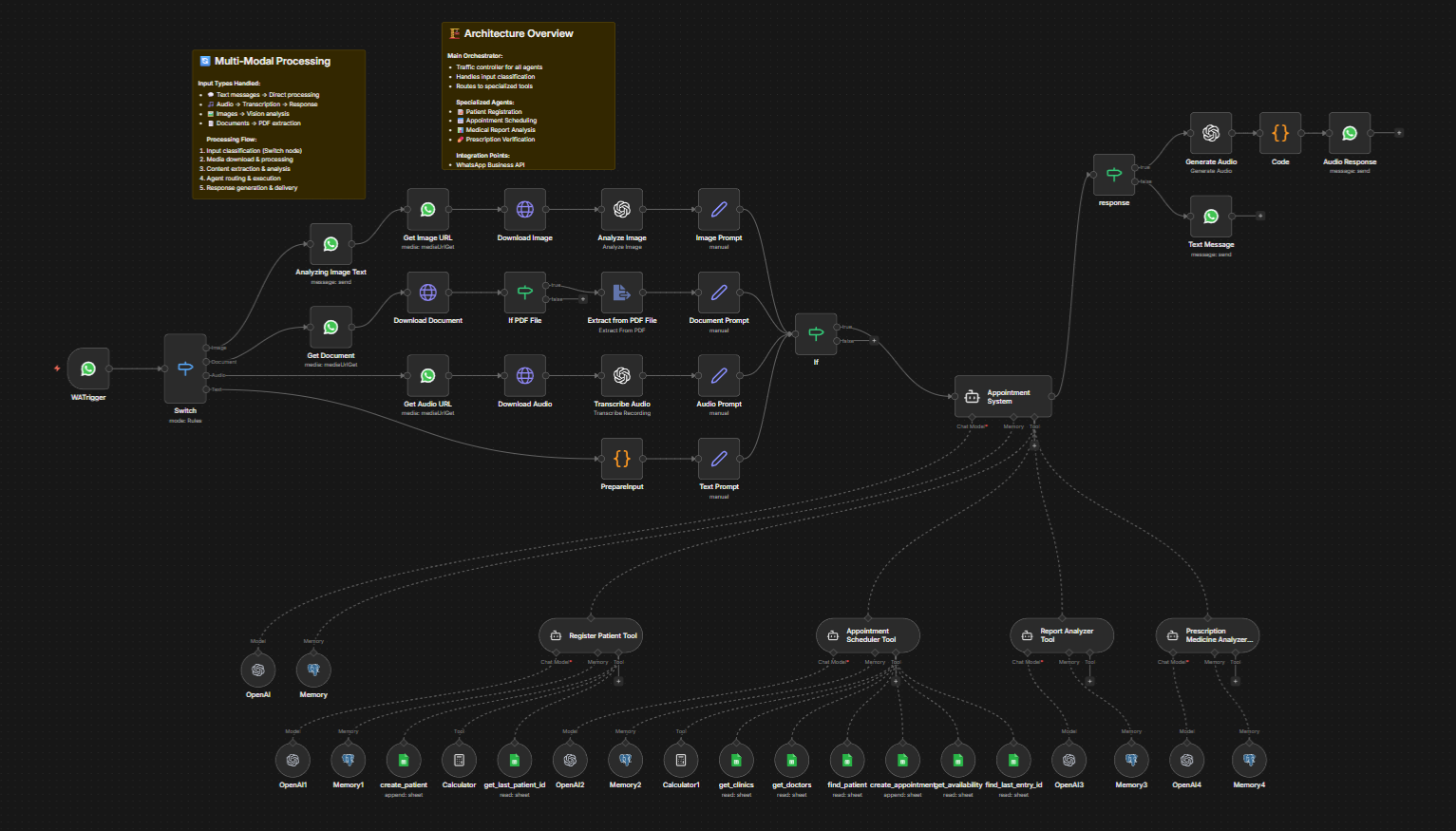Select the If PDF File node
The image size is (1456, 831).
[x=525, y=293]
